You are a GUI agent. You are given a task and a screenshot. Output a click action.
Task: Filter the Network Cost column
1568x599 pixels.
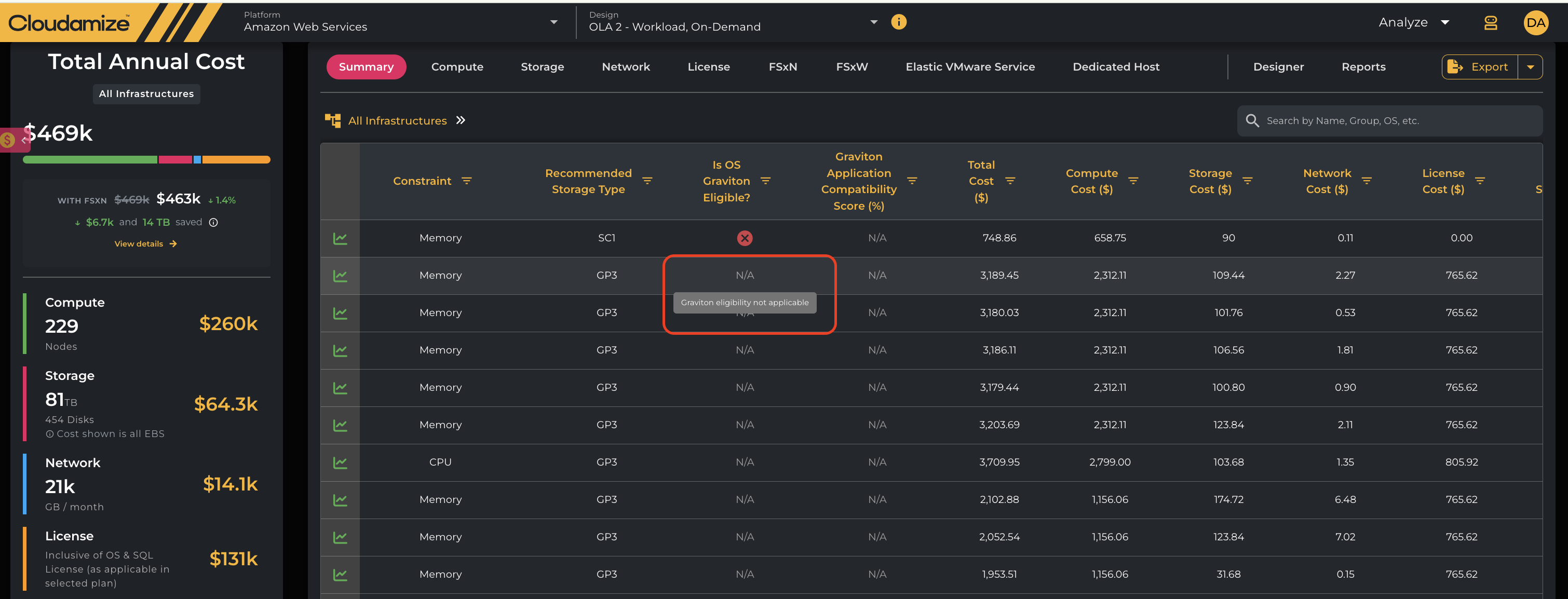(1367, 181)
